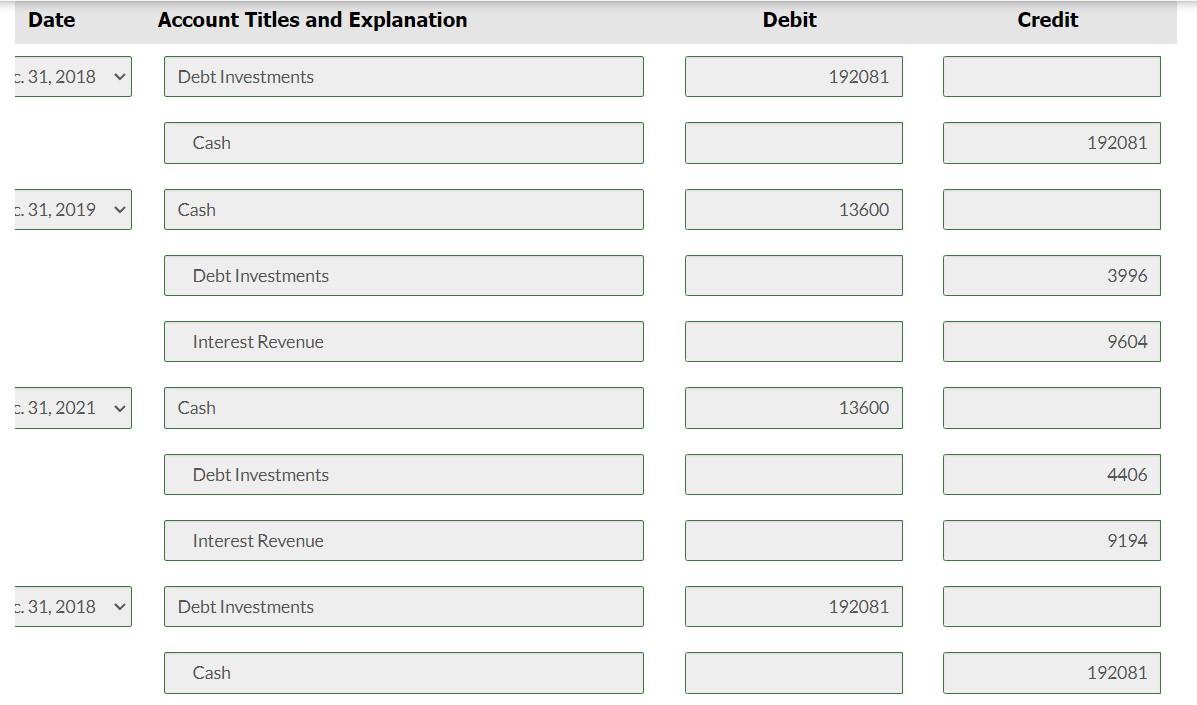Click the Account Titles and Explanation header
Viewport: 1197px width, 705px height.
point(312,20)
